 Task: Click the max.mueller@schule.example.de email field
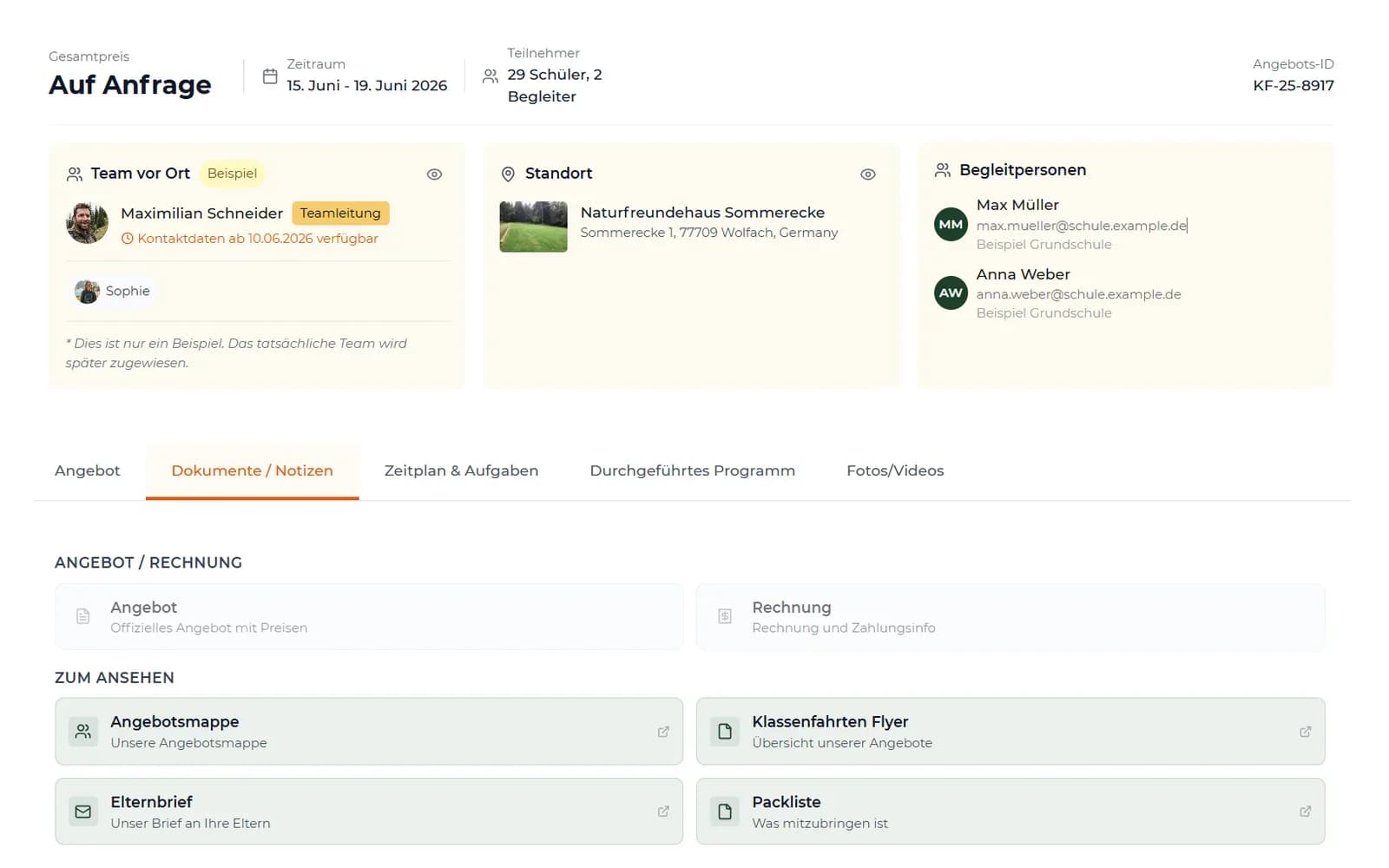pos(1082,226)
